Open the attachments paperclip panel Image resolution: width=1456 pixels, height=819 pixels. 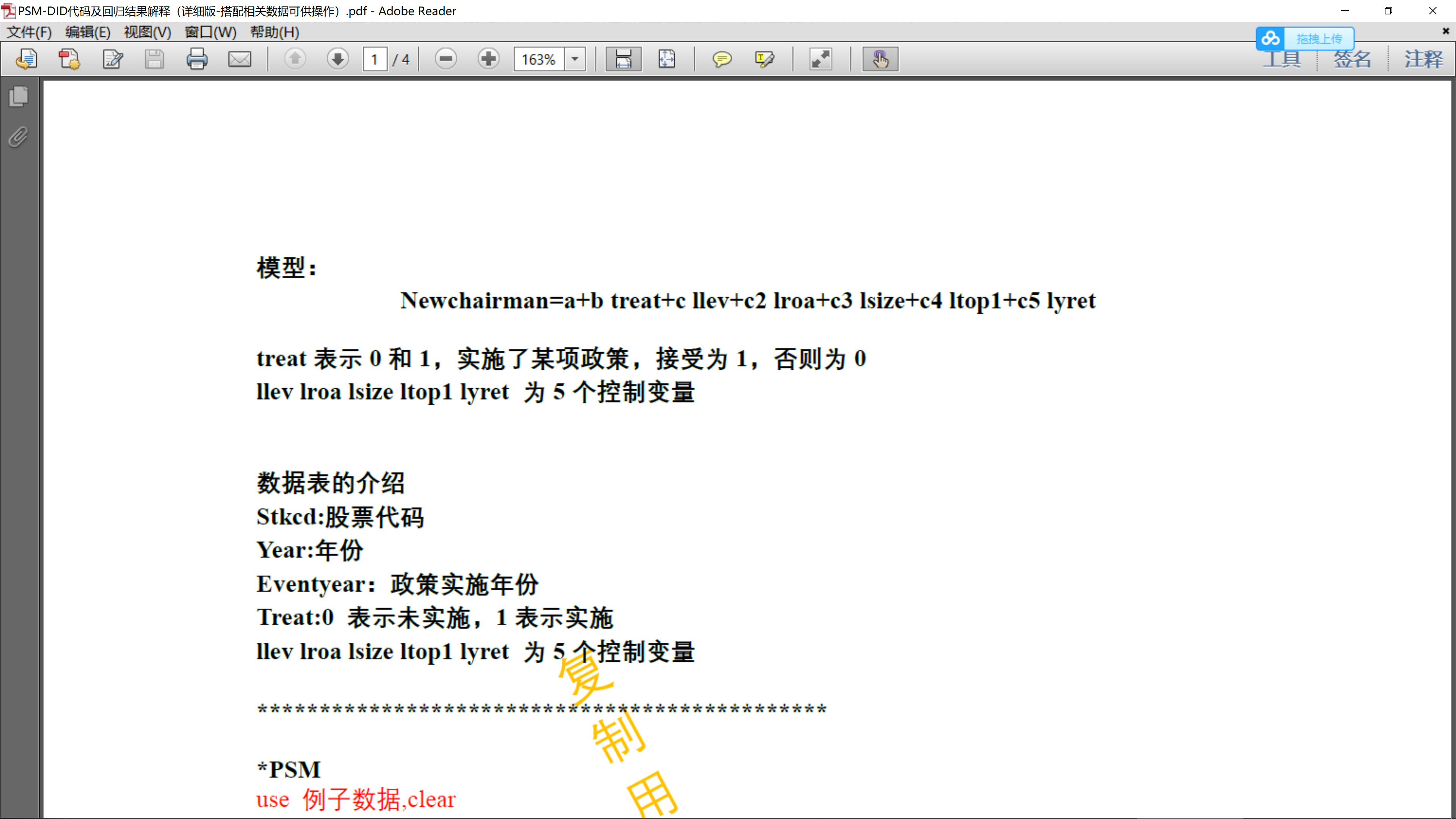point(19,137)
